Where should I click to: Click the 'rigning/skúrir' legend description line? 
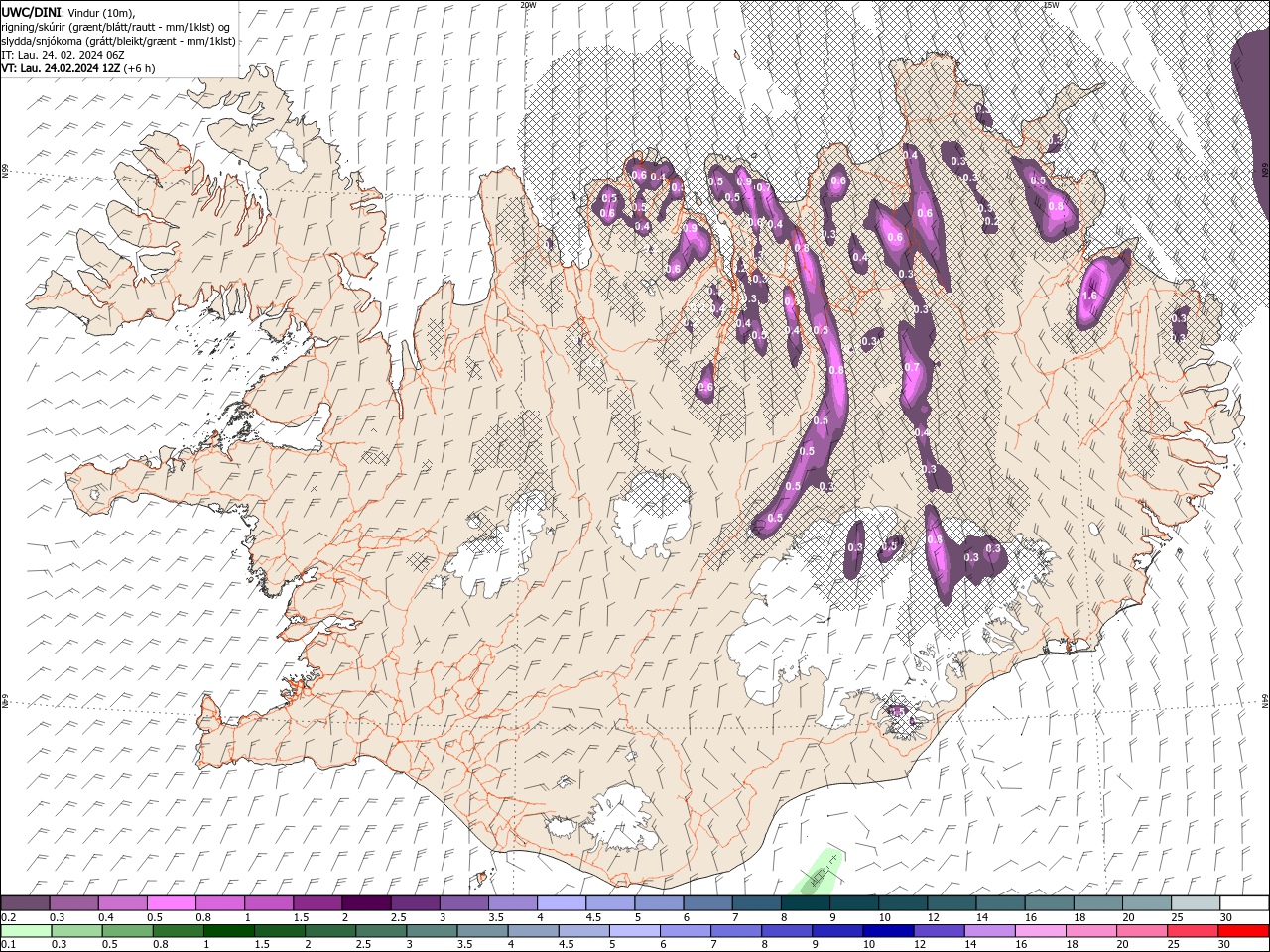click(116, 26)
